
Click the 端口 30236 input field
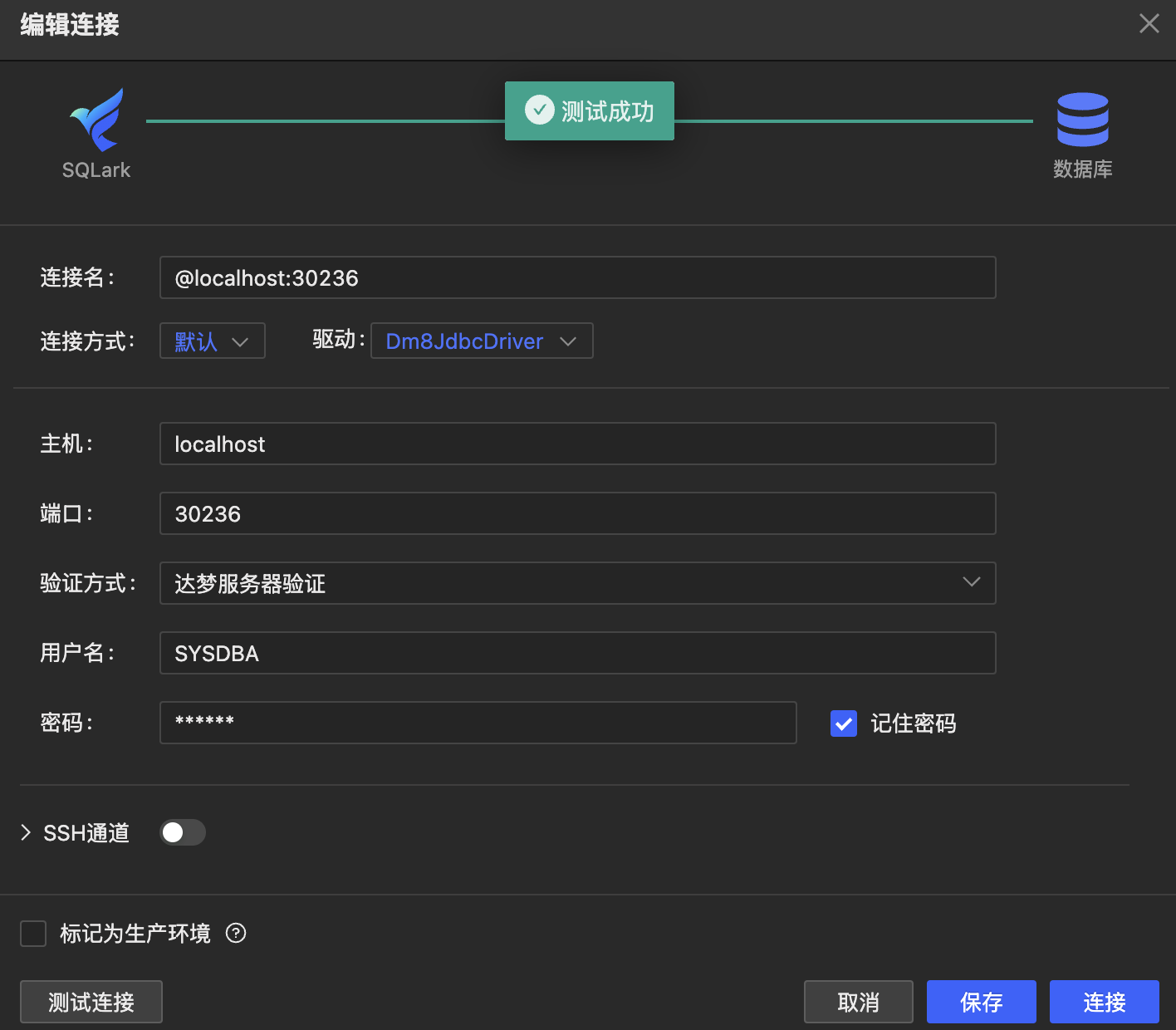[x=577, y=513]
